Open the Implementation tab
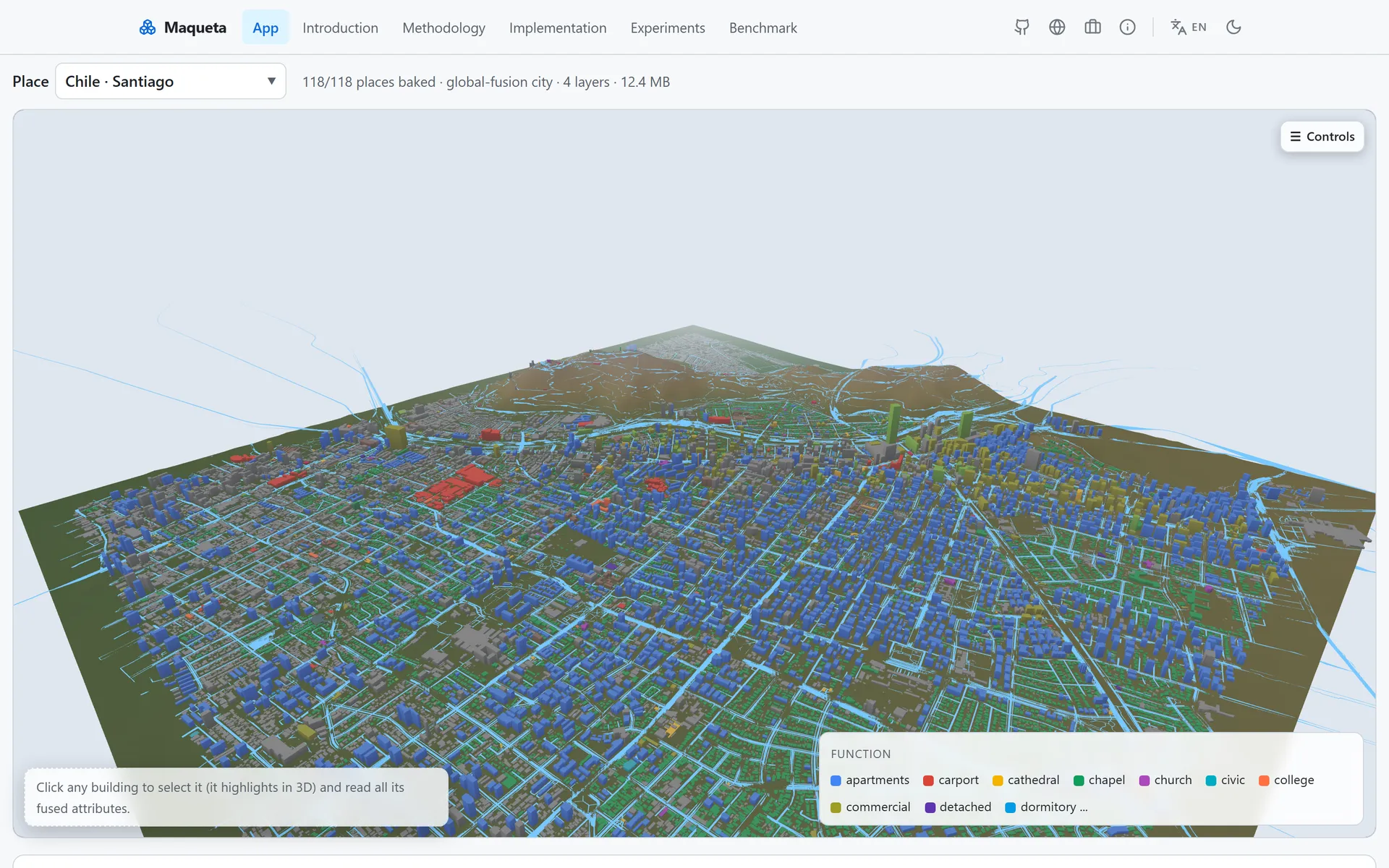The width and height of the screenshot is (1389, 868). (x=558, y=27)
